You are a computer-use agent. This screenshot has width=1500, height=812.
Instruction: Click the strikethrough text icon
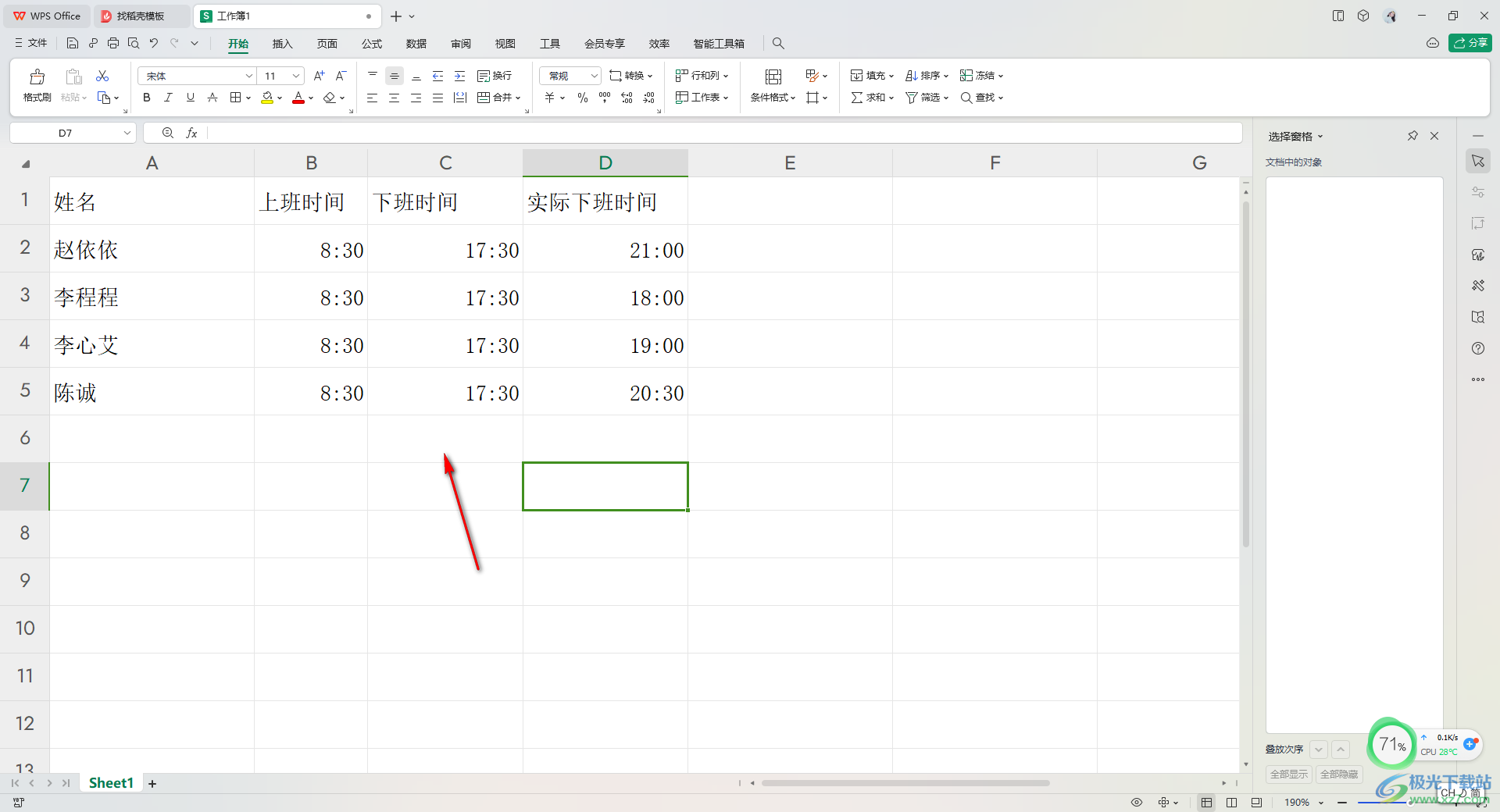pyautogui.click(x=212, y=98)
